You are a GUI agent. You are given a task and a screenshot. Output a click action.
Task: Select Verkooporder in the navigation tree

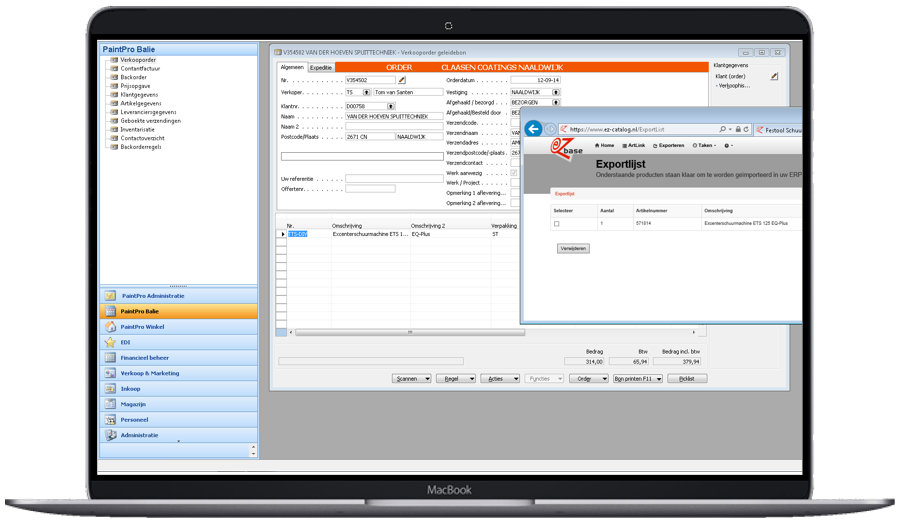click(x=138, y=60)
